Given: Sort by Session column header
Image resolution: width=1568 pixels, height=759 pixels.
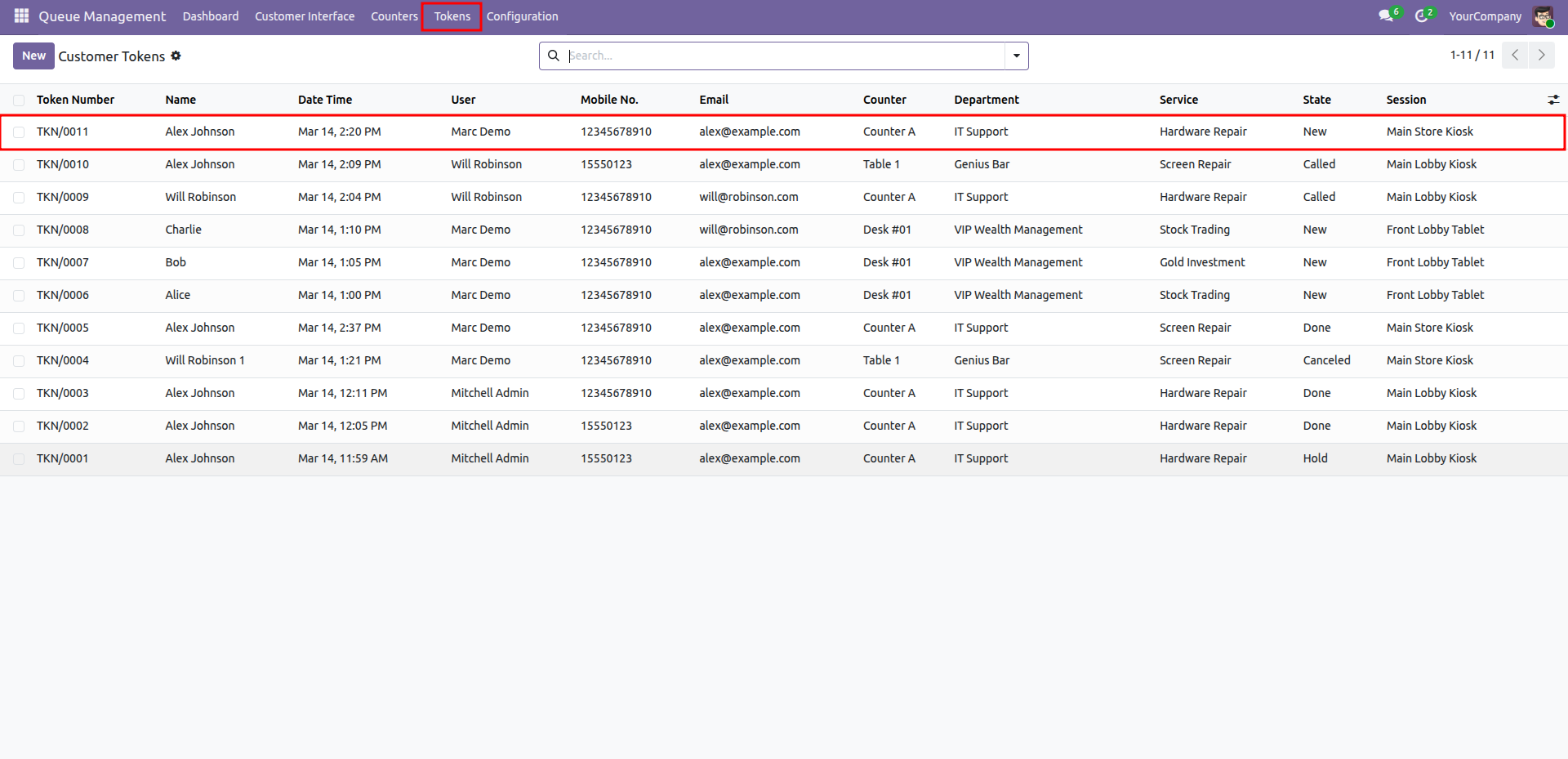Looking at the screenshot, I should click(x=1406, y=100).
